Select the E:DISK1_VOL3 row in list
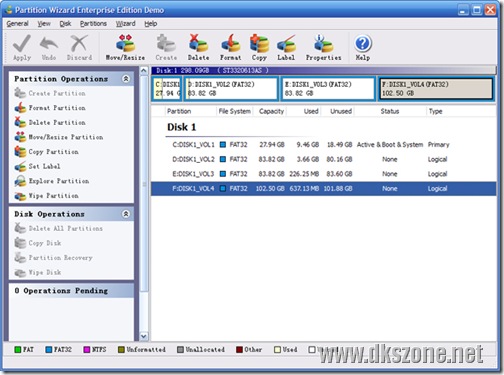Viewport: 504px width, 375px height. click(x=323, y=174)
